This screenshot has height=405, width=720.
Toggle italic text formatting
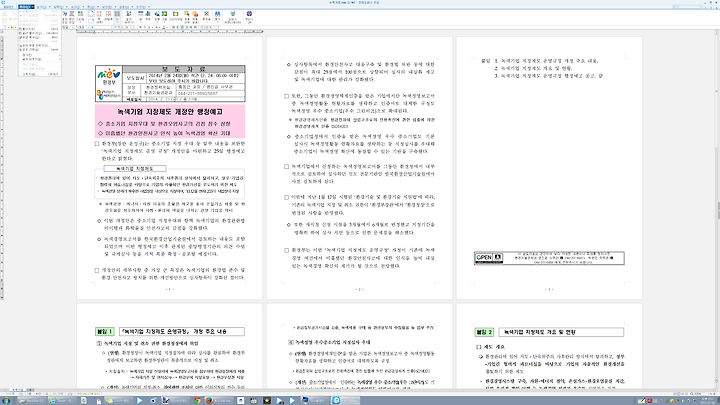[145, 27]
